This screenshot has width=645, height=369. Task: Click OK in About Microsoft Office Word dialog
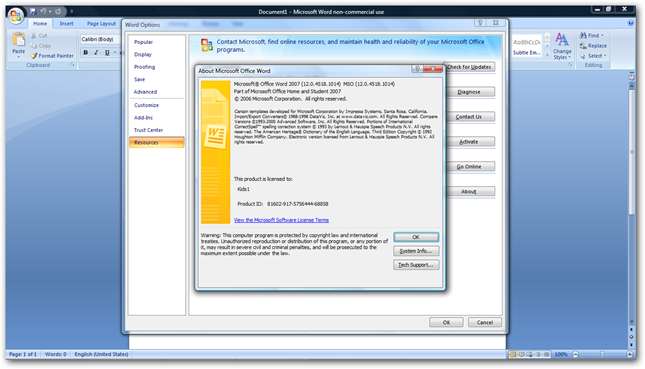click(x=416, y=237)
